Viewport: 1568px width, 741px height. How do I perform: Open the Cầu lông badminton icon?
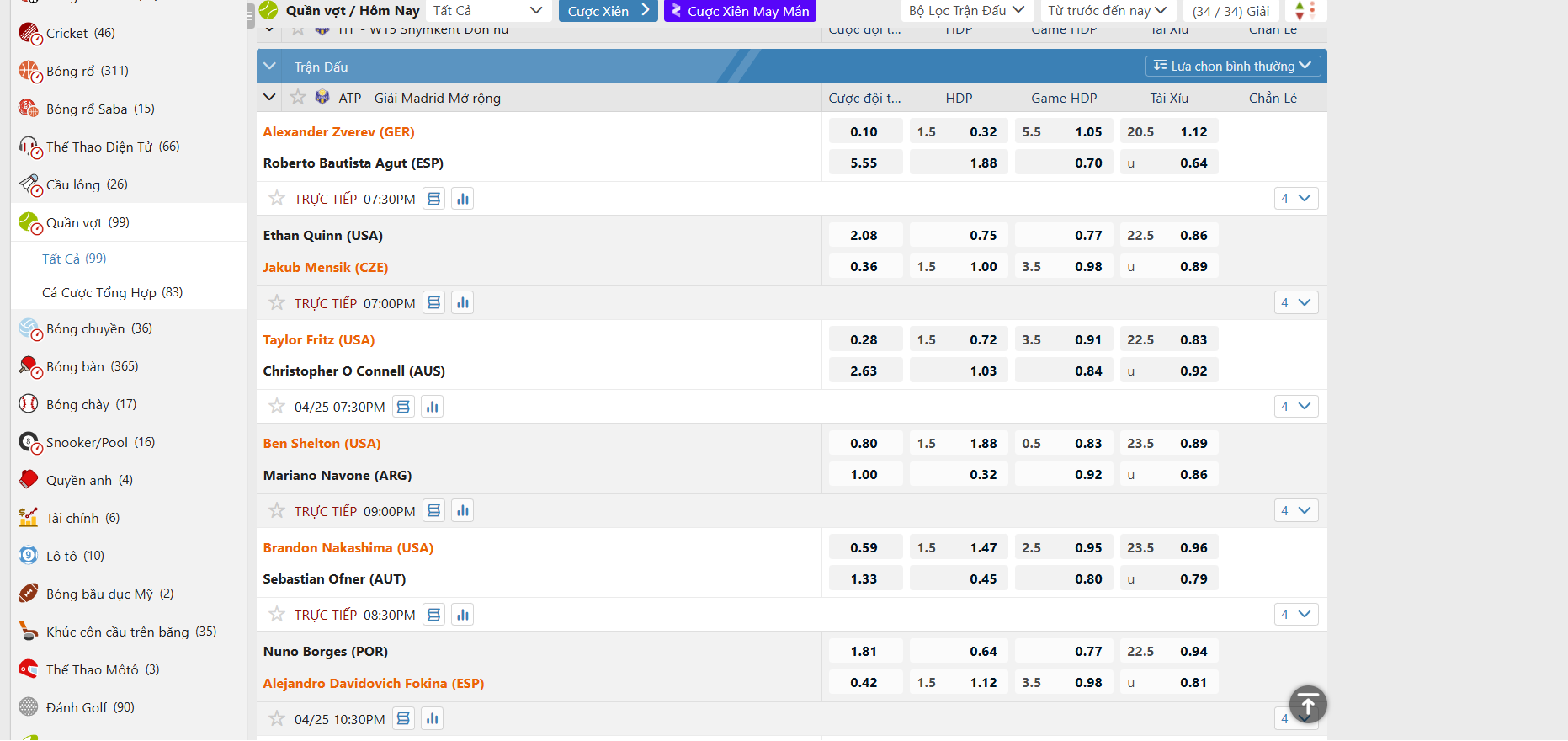point(29,185)
